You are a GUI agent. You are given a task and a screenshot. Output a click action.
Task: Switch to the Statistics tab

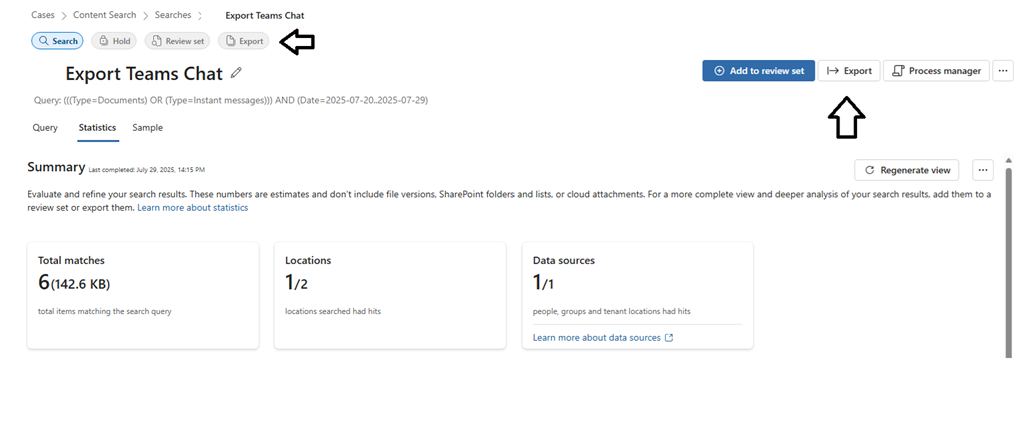(x=97, y=128)
